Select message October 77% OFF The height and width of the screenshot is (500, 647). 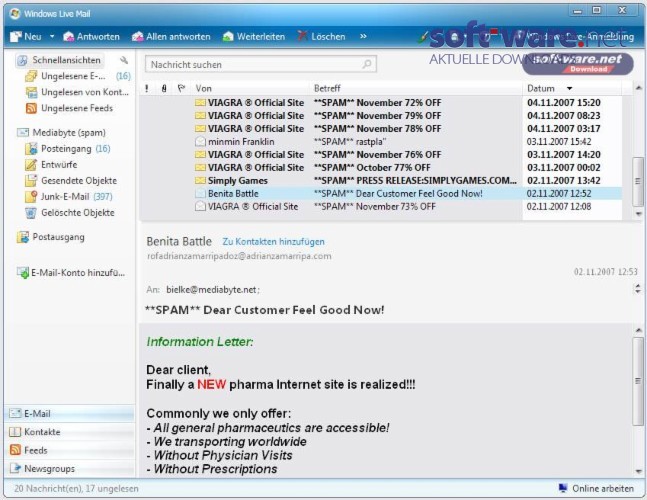[x=381, y=167]
